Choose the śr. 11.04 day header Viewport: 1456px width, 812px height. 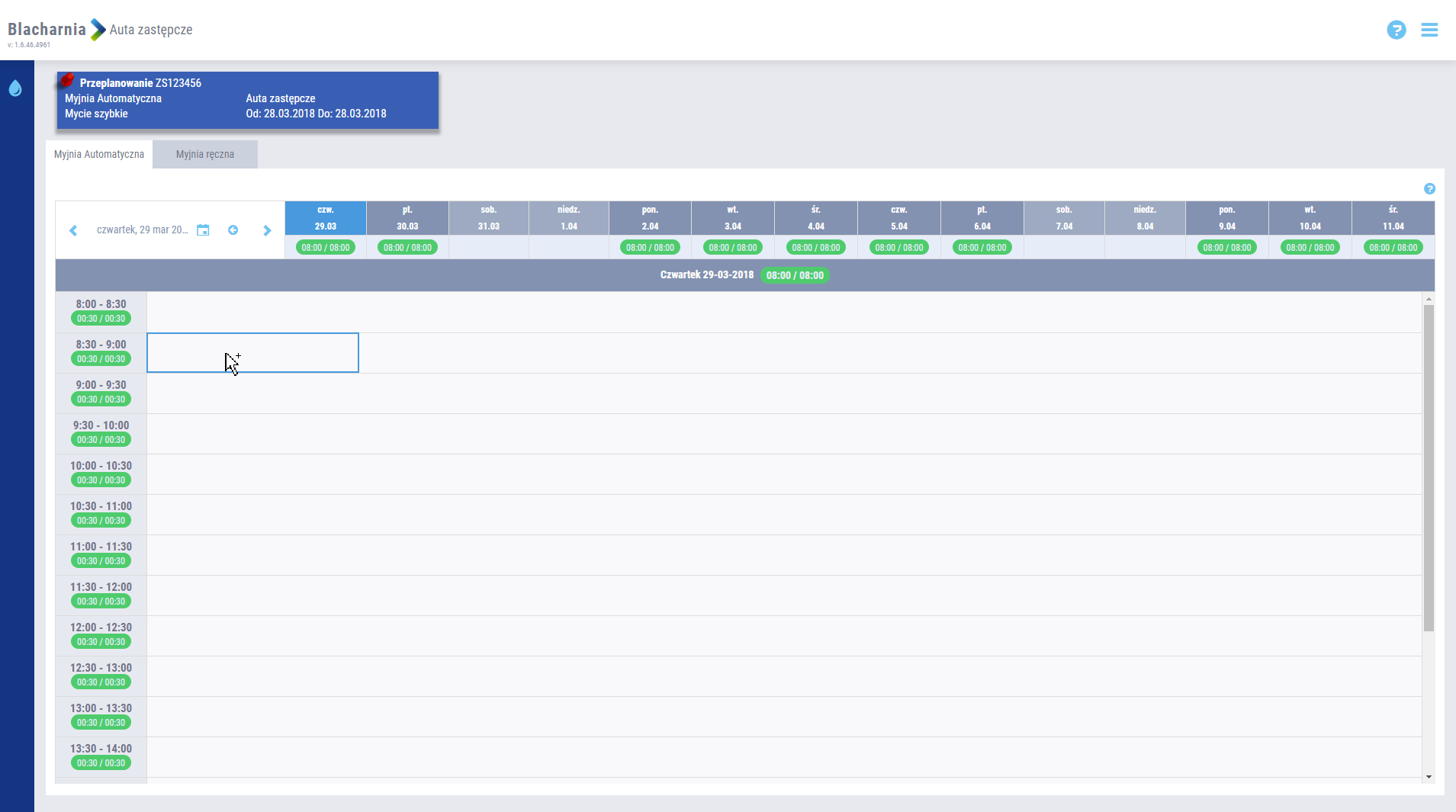[1393, 218]
